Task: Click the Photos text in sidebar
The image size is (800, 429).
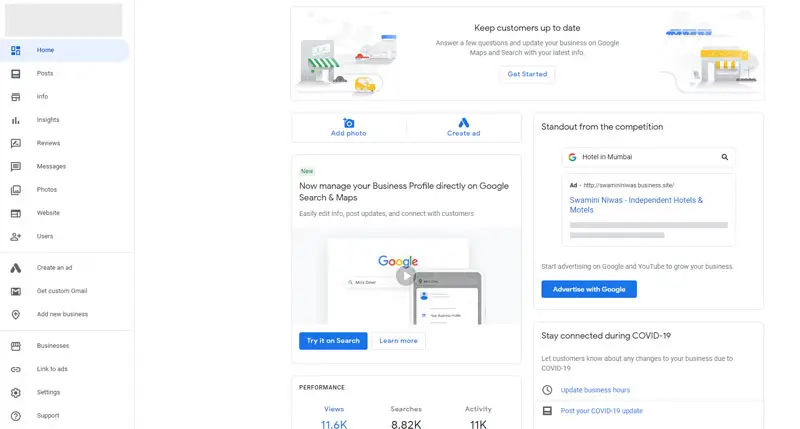Action: click(47, 189)
